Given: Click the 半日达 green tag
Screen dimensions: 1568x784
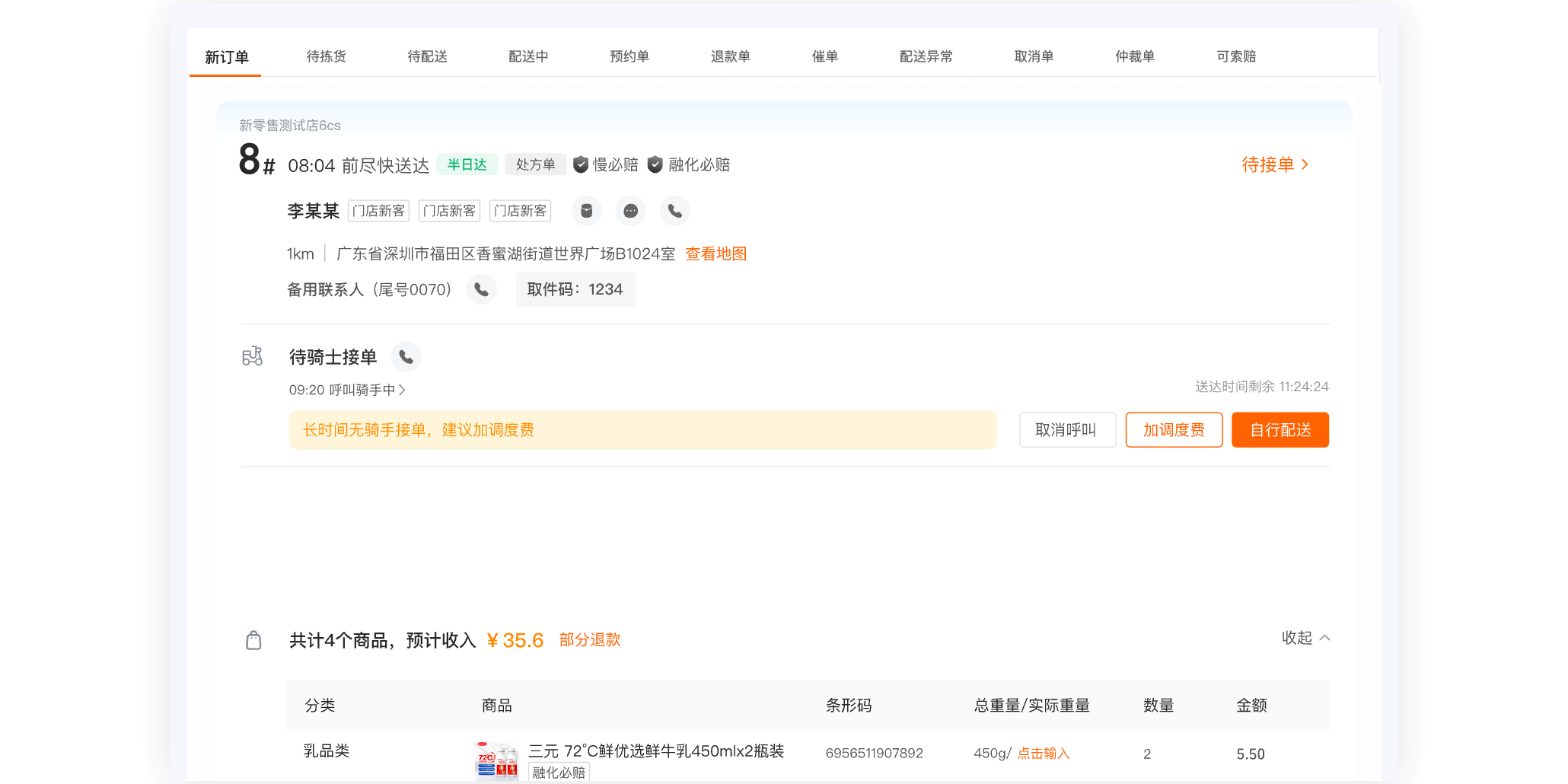Looking at the screenshot, I should [x=467, y=164].
